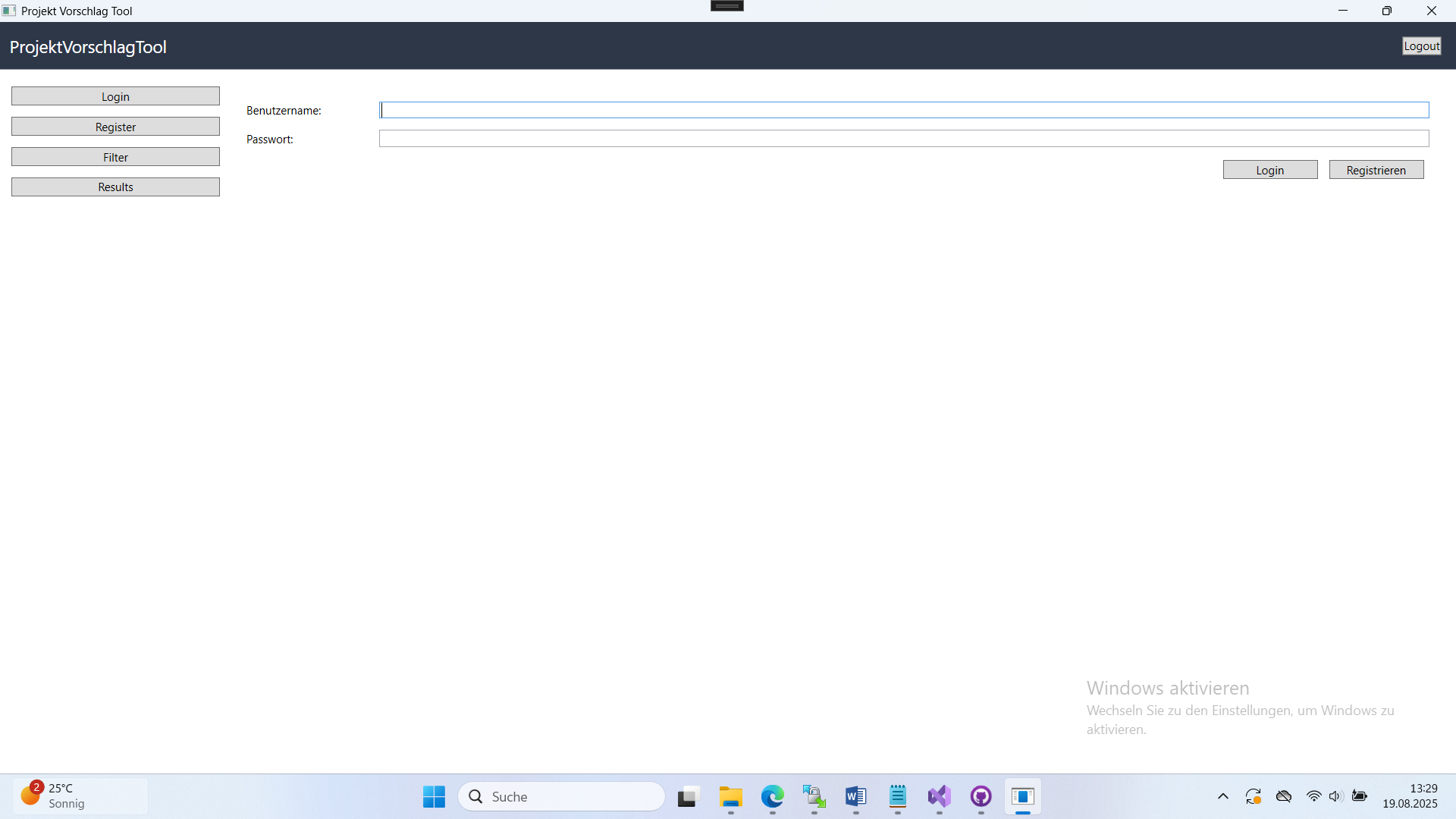Click the Passwort input field

[x=902, y=139]
